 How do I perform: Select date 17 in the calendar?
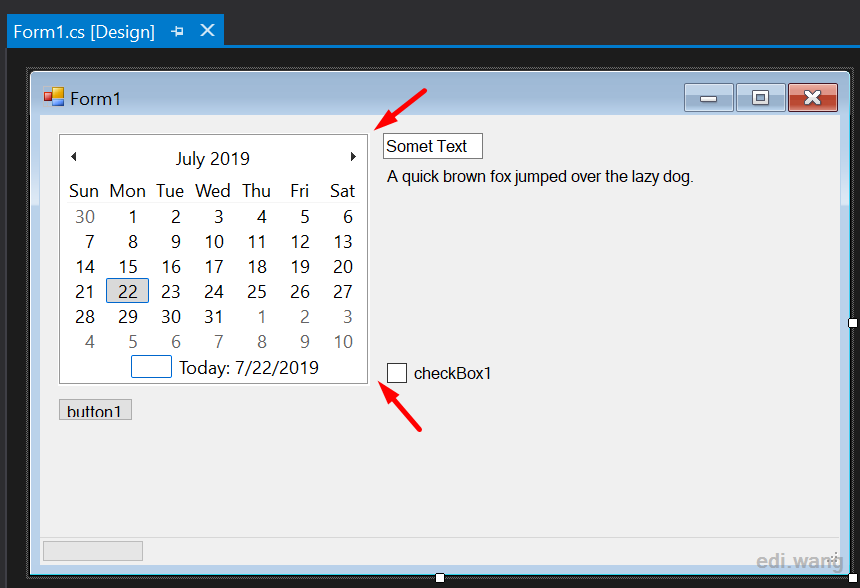[x=214, y=267]
